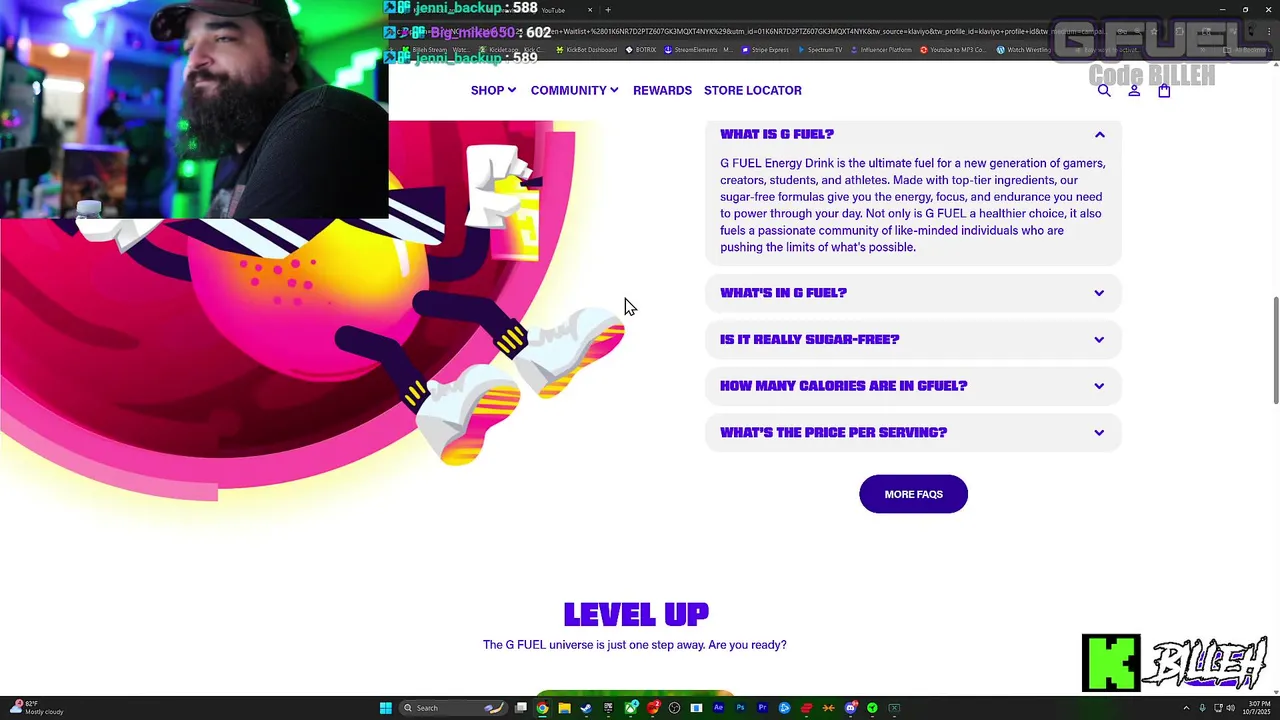Open the Xbox app on the taskbar
The height and width of the screenshot is (720, 1280).
630,708
